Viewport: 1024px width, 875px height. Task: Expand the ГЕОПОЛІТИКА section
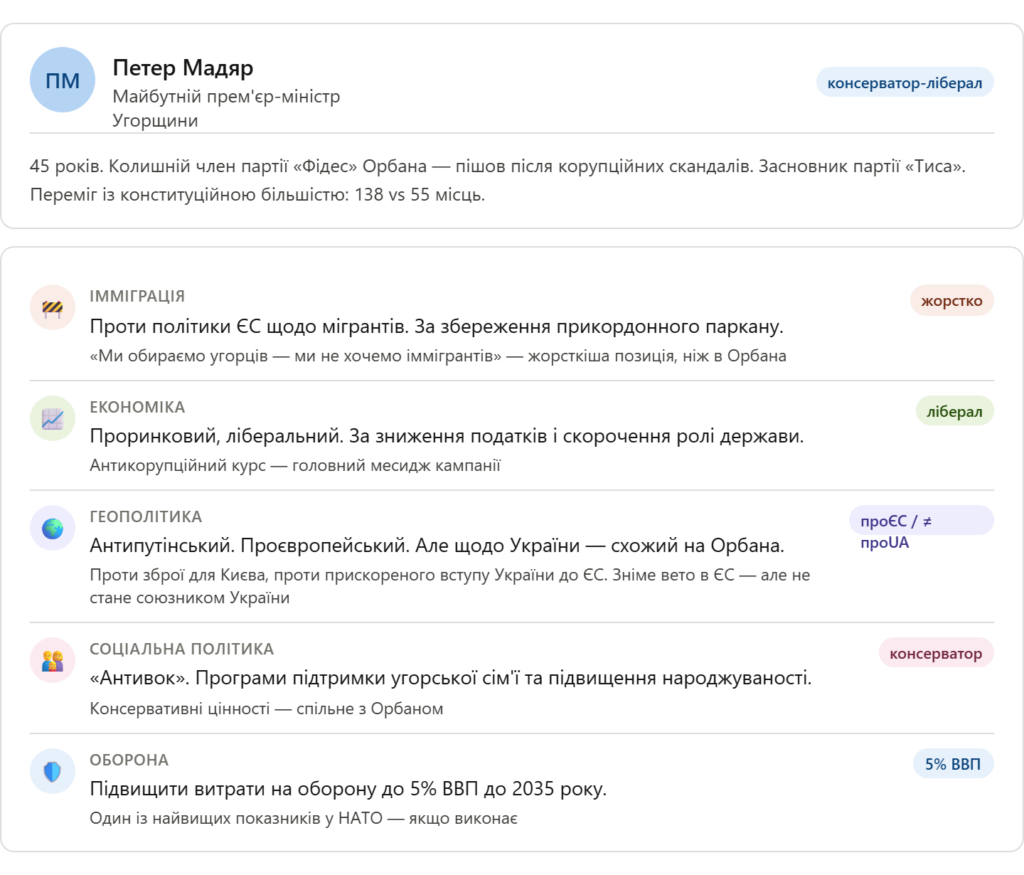[143, 516]
